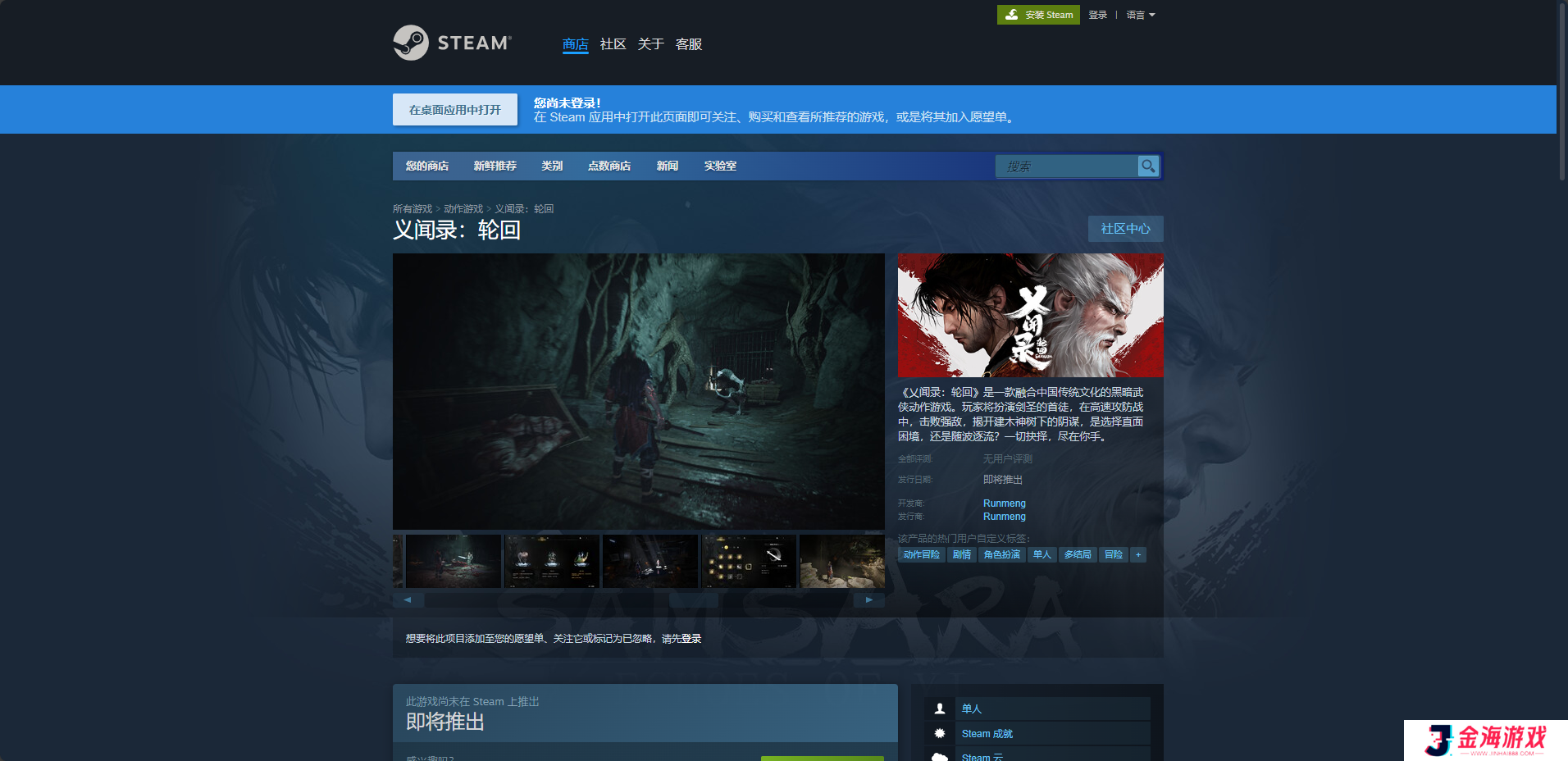Click the 社区中心 community hub button
The width and height of the screenshot is (1568, 761).
pyautogui.click(x=1125, y=229)
